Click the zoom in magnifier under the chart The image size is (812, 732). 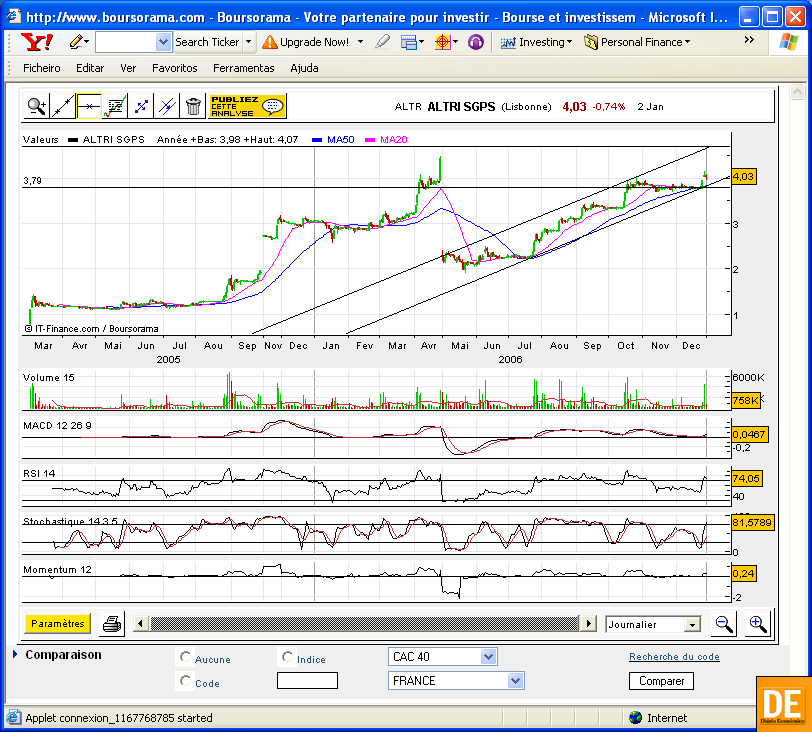point(758,624)
